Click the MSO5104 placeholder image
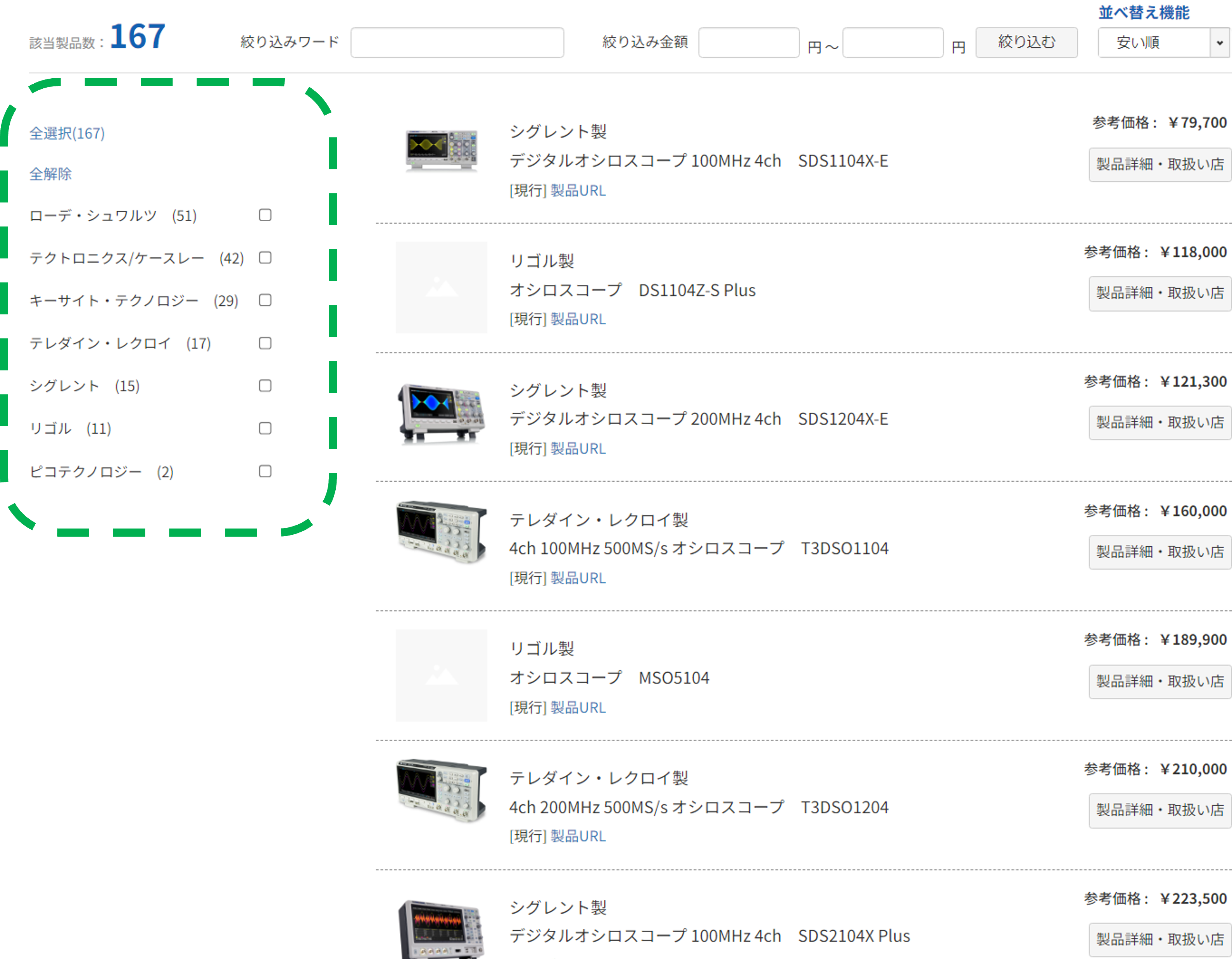 tap(441, 675)
